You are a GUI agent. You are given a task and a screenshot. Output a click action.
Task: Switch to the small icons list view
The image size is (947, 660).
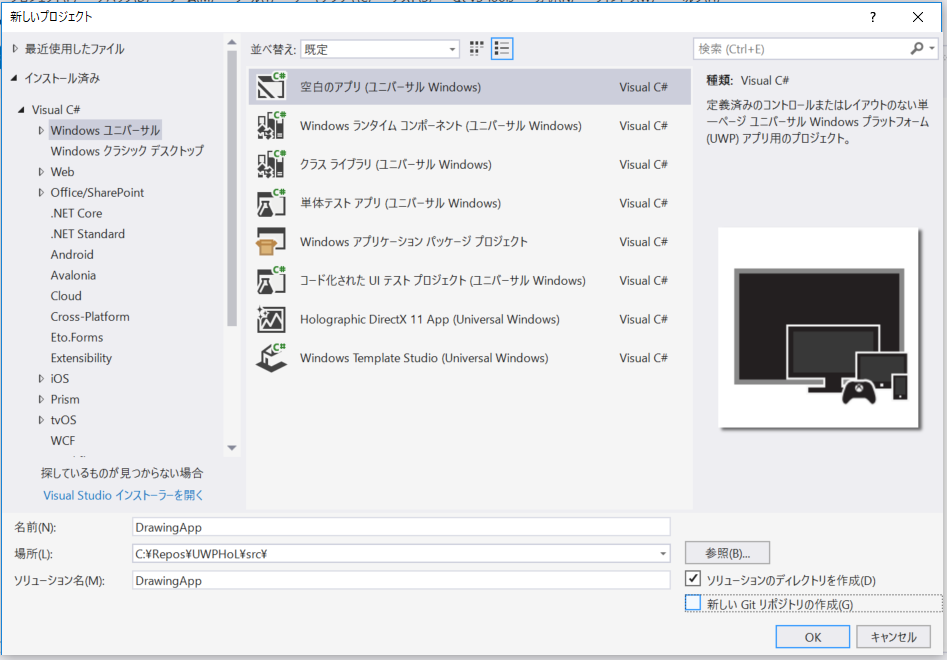click(x=502, y=49)
